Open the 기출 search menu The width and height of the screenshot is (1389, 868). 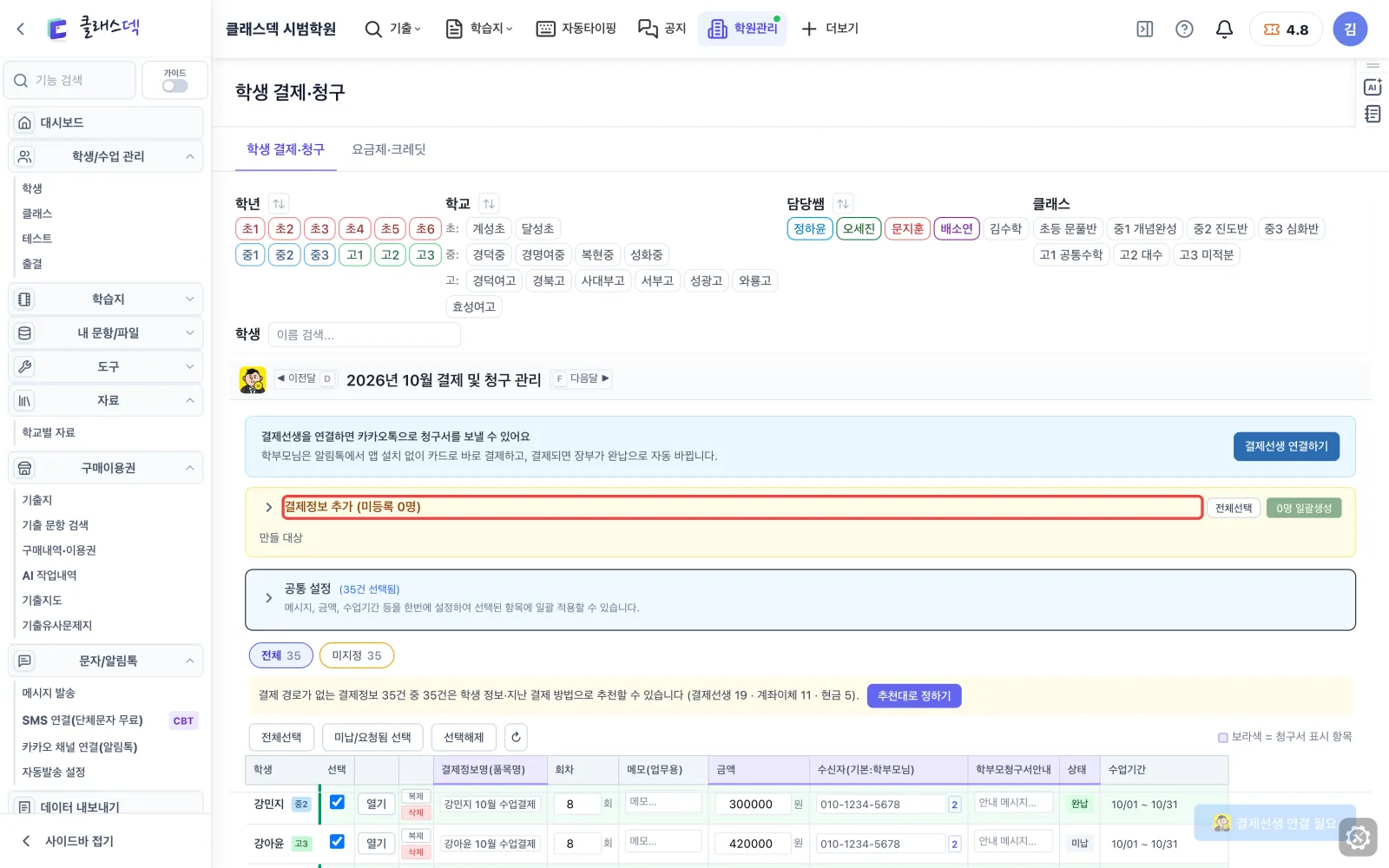392,29
